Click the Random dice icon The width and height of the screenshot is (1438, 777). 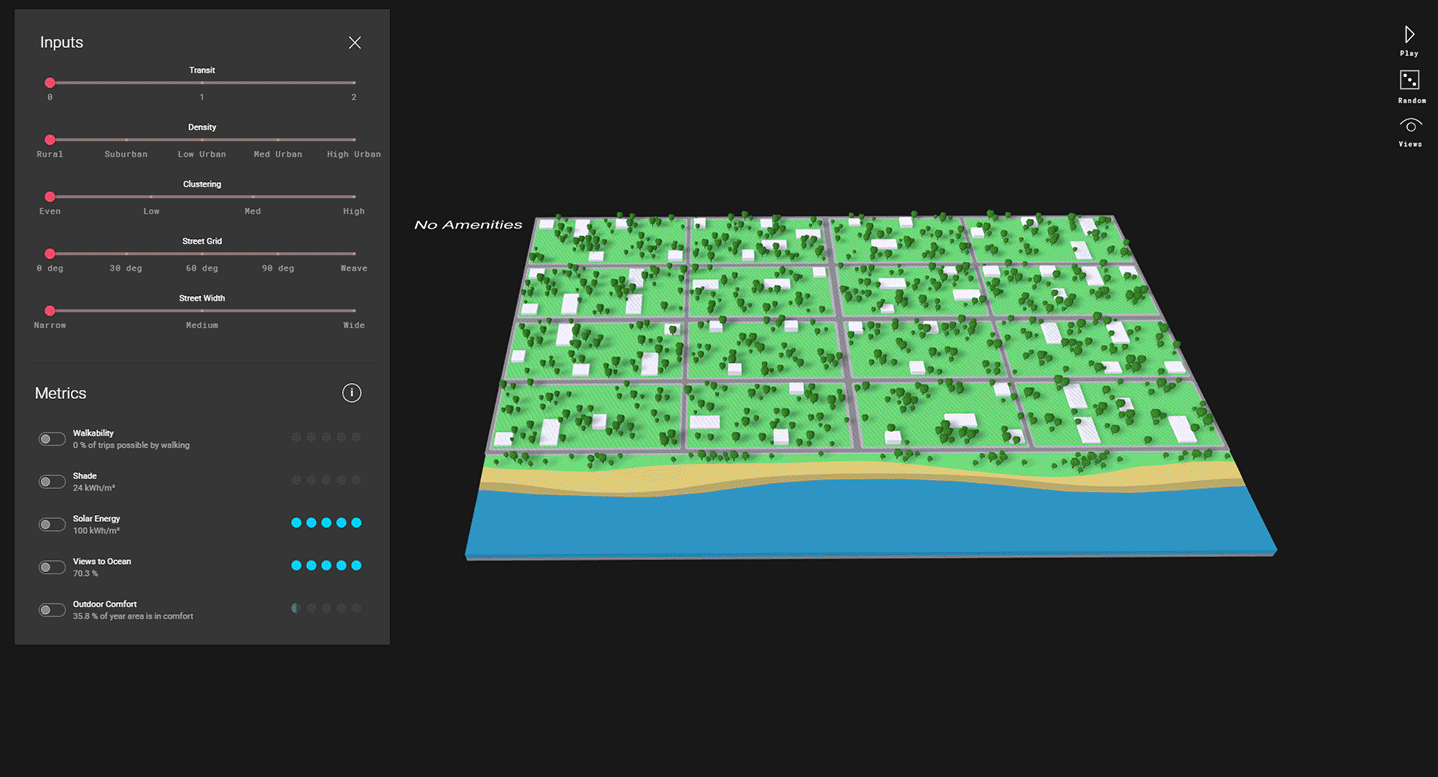pyautogui.click(x=1410, y=80)
